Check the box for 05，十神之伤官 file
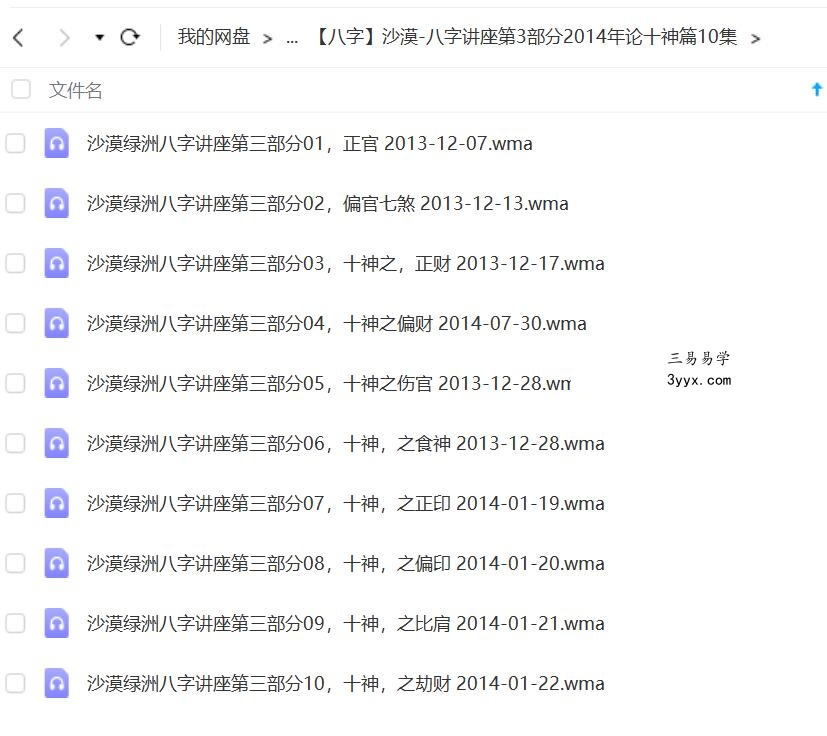 pos(15,383)
